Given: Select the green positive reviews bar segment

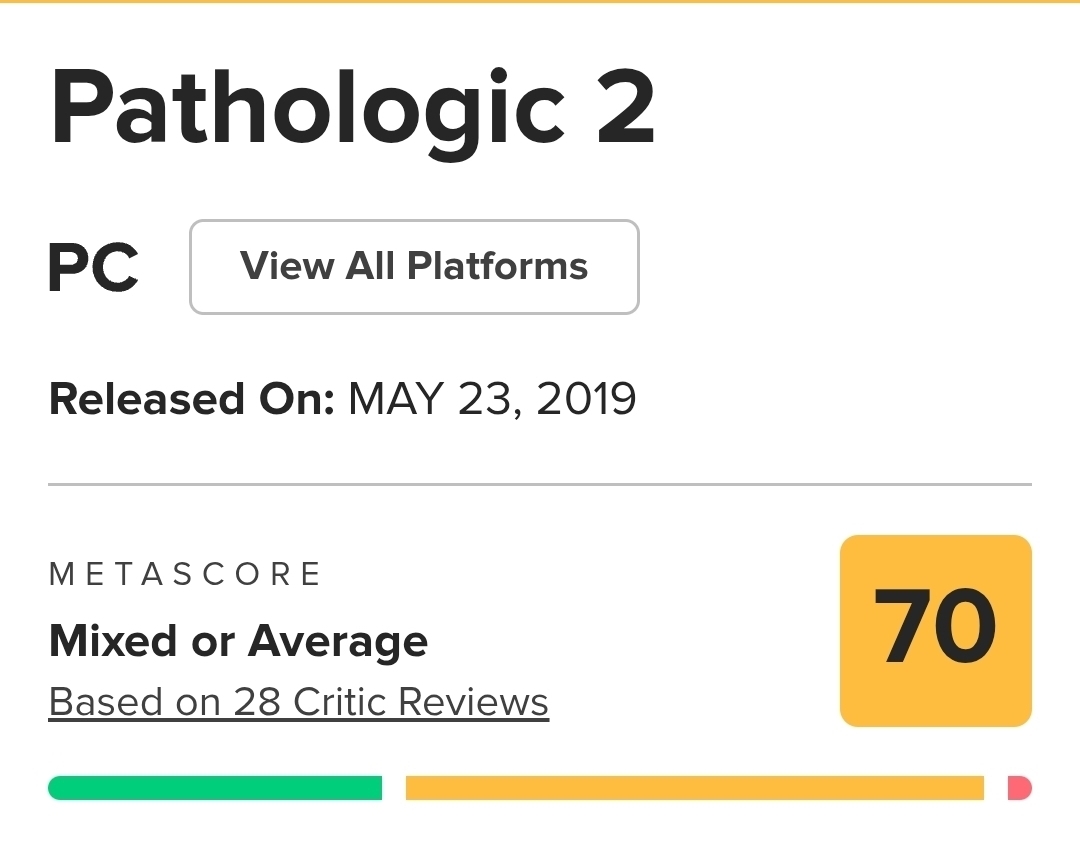Looking at the screenshot, I should [x=215, y=788].
